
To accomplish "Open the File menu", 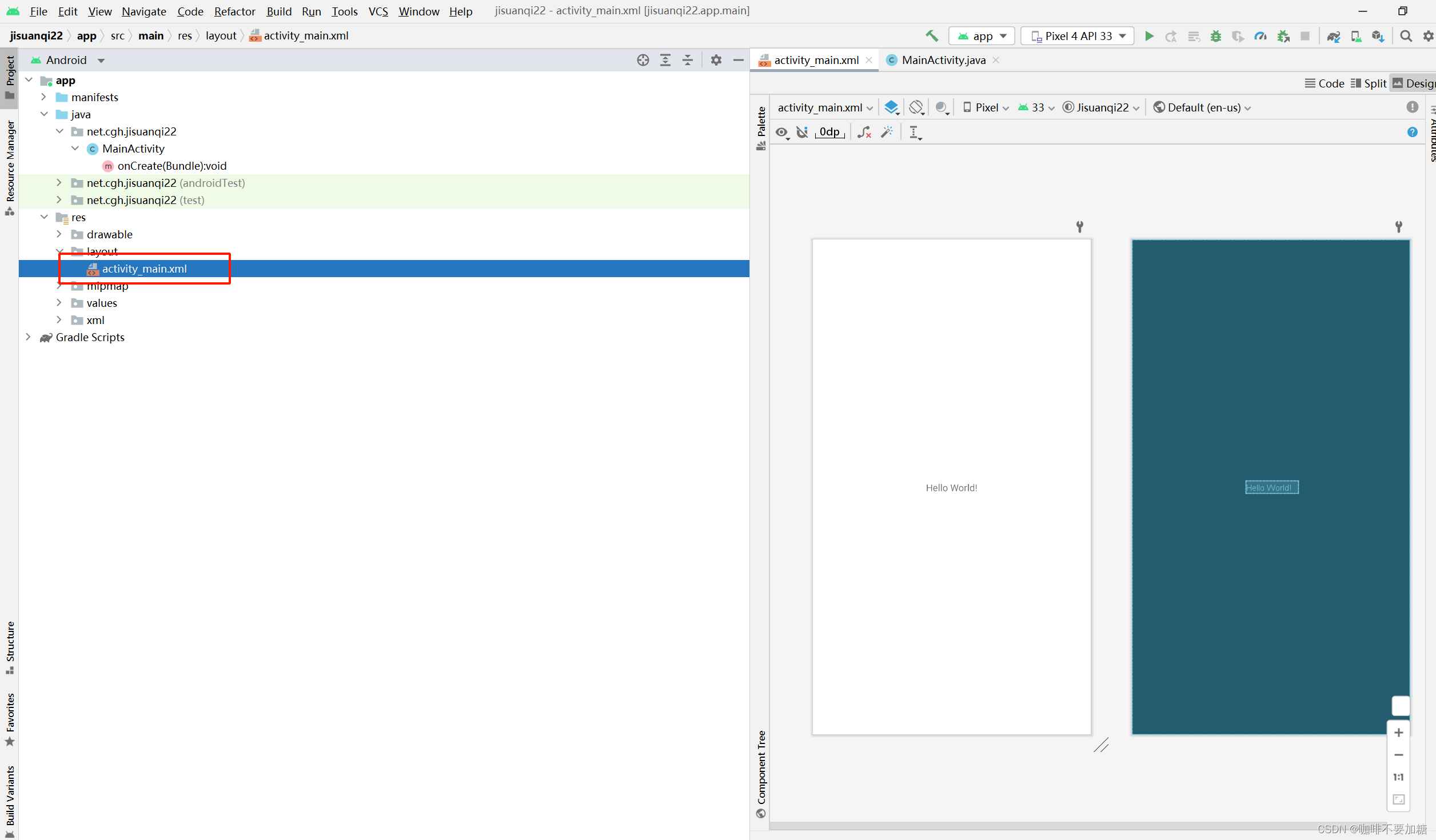I will coord(38,11).
